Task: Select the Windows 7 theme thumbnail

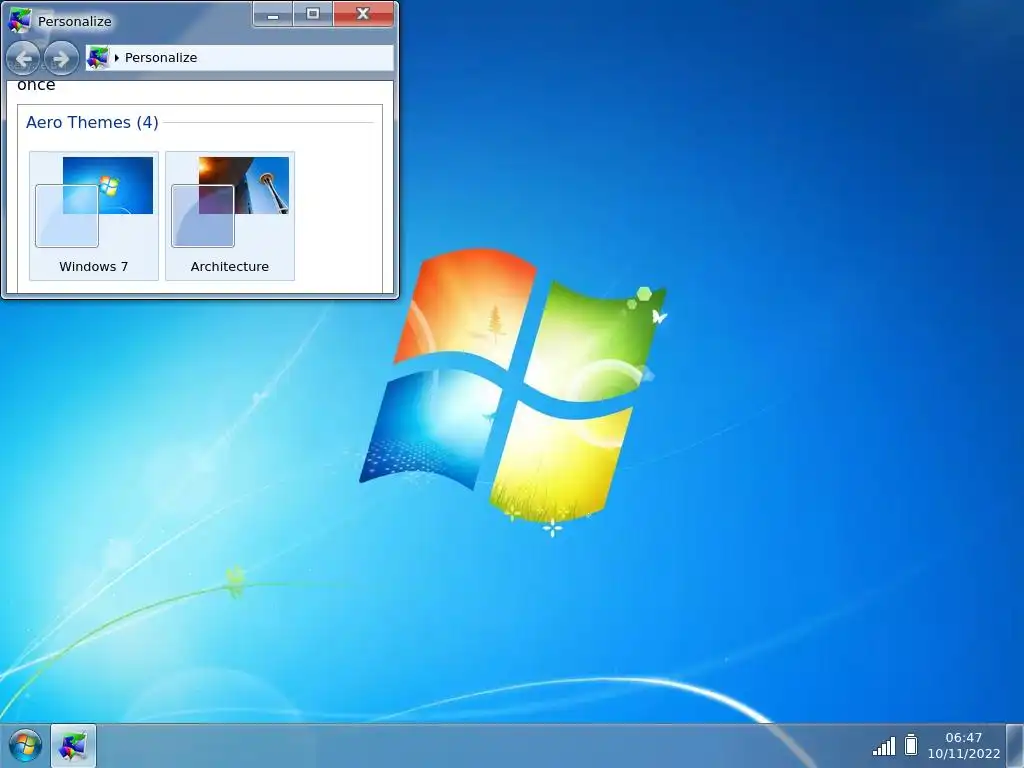Action: tap(94, 216)
